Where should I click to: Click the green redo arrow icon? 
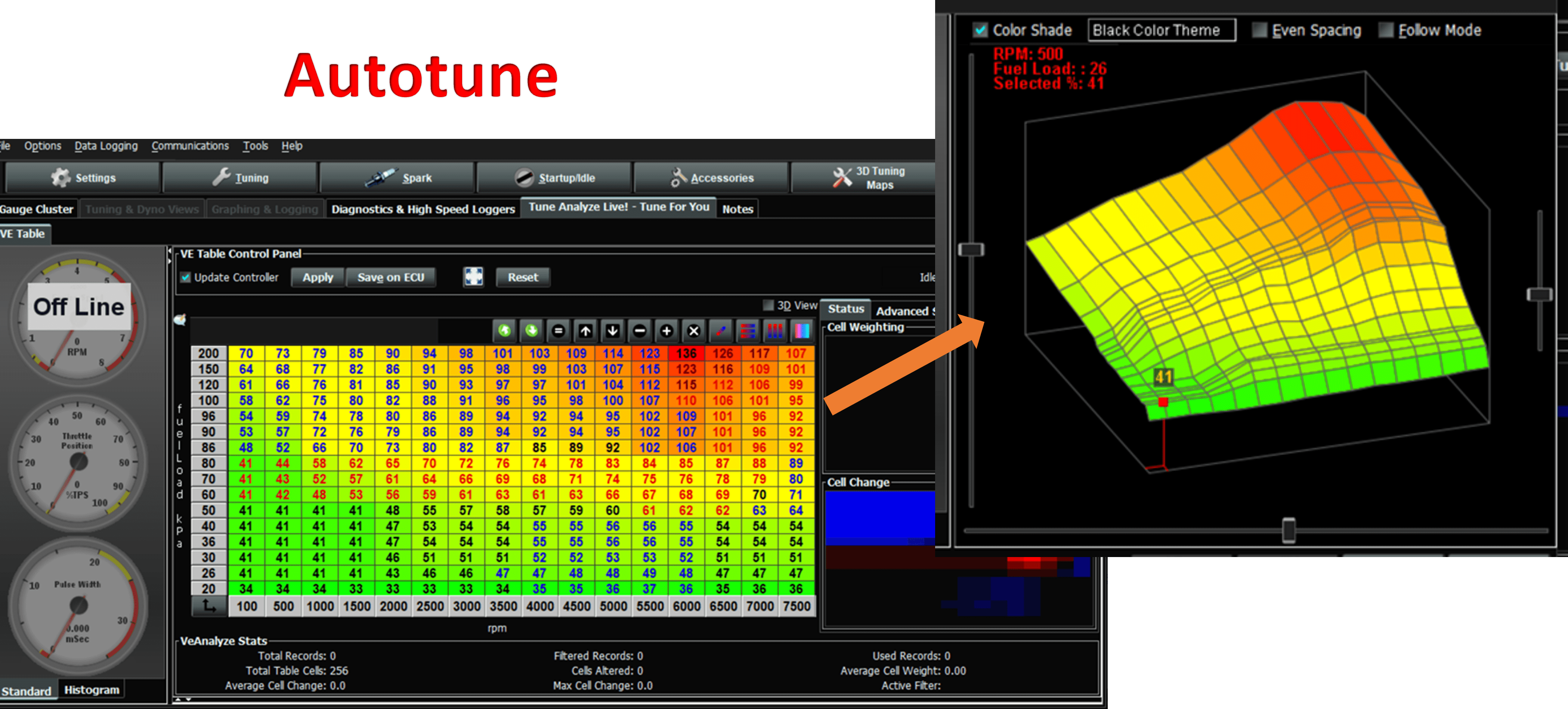tap(531, 331)
